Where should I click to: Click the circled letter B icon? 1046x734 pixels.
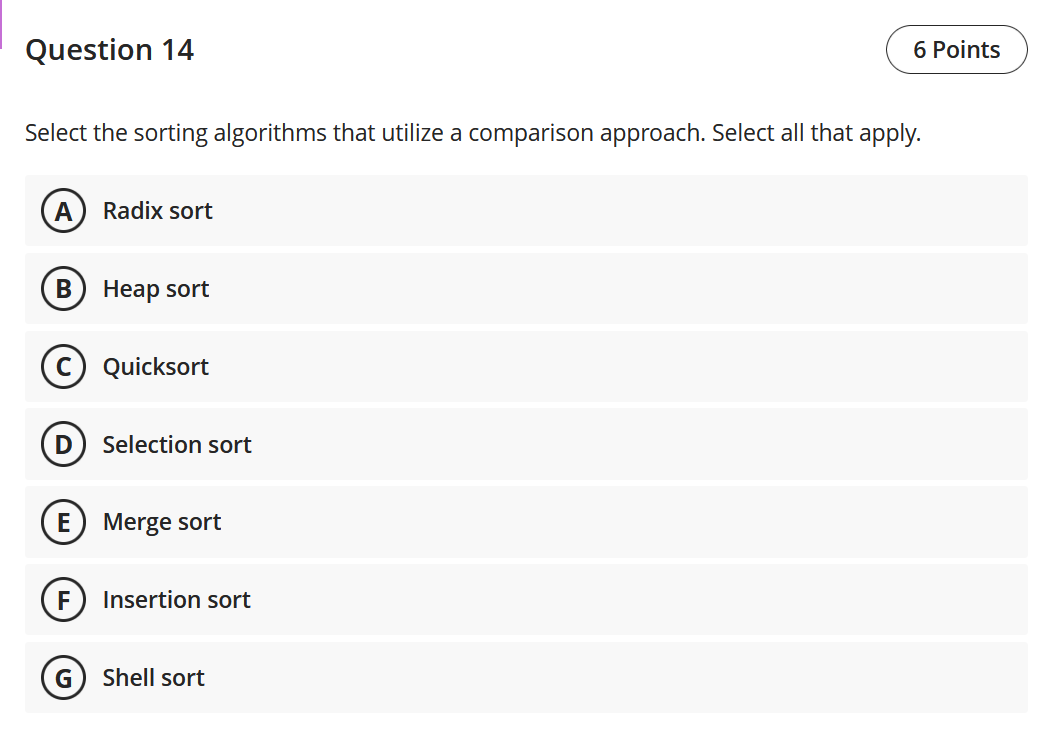63,289
